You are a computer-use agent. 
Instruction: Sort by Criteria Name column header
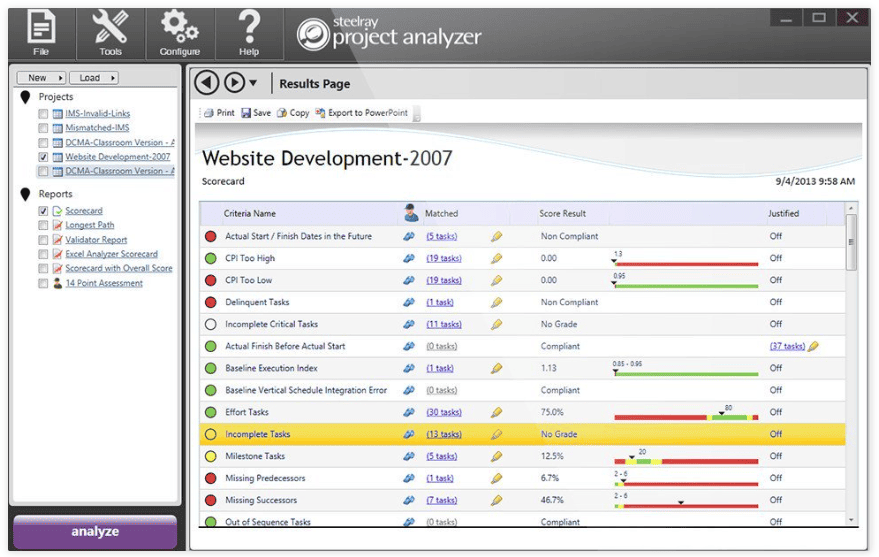coord(249,213)
